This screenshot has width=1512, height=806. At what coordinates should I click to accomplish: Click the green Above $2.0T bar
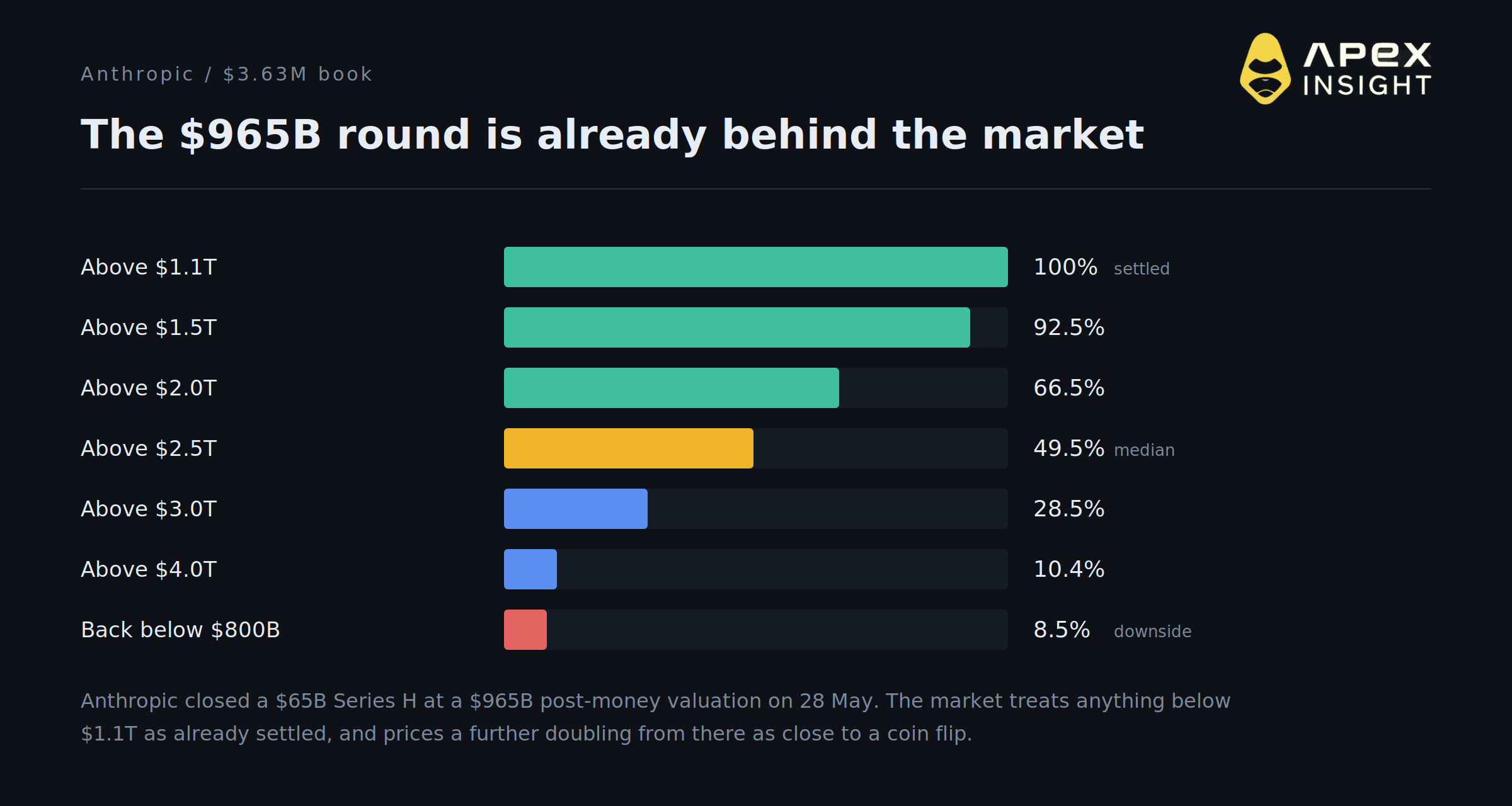pyautogui.click(x=672, y=388)
